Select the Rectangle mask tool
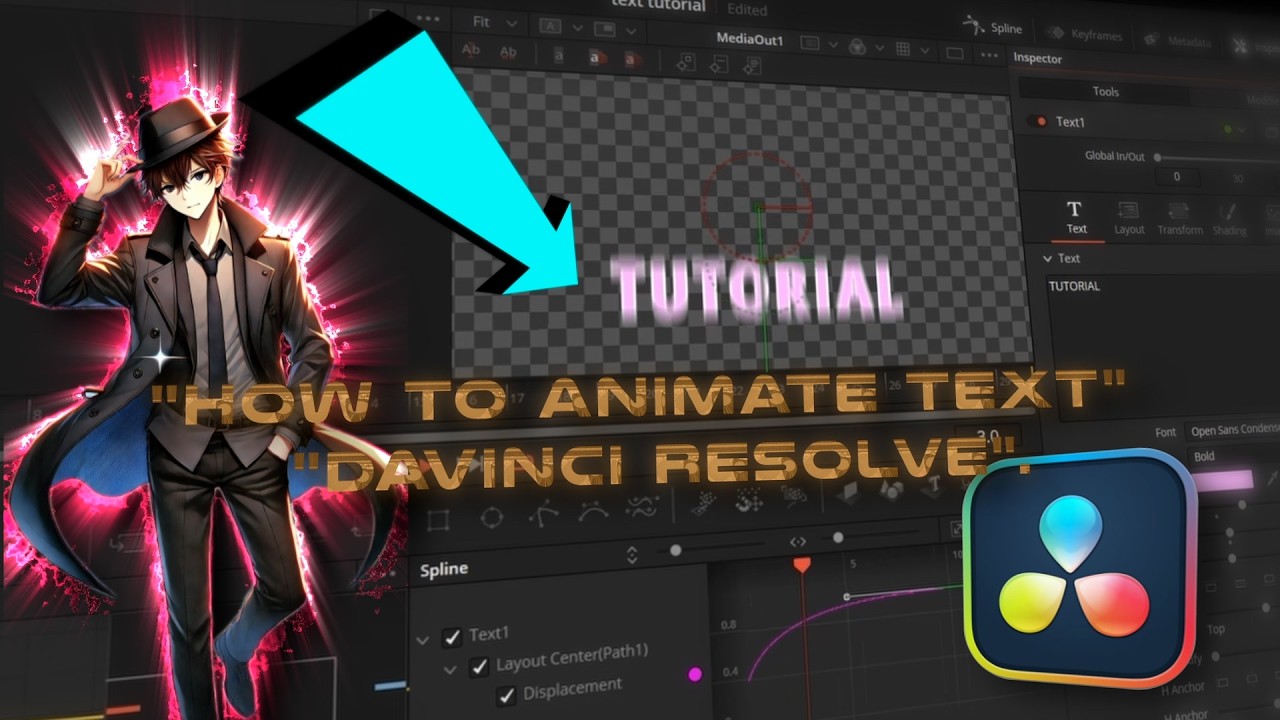Image resolution: width=1280 pixels, height=720 pixels. 438,520
